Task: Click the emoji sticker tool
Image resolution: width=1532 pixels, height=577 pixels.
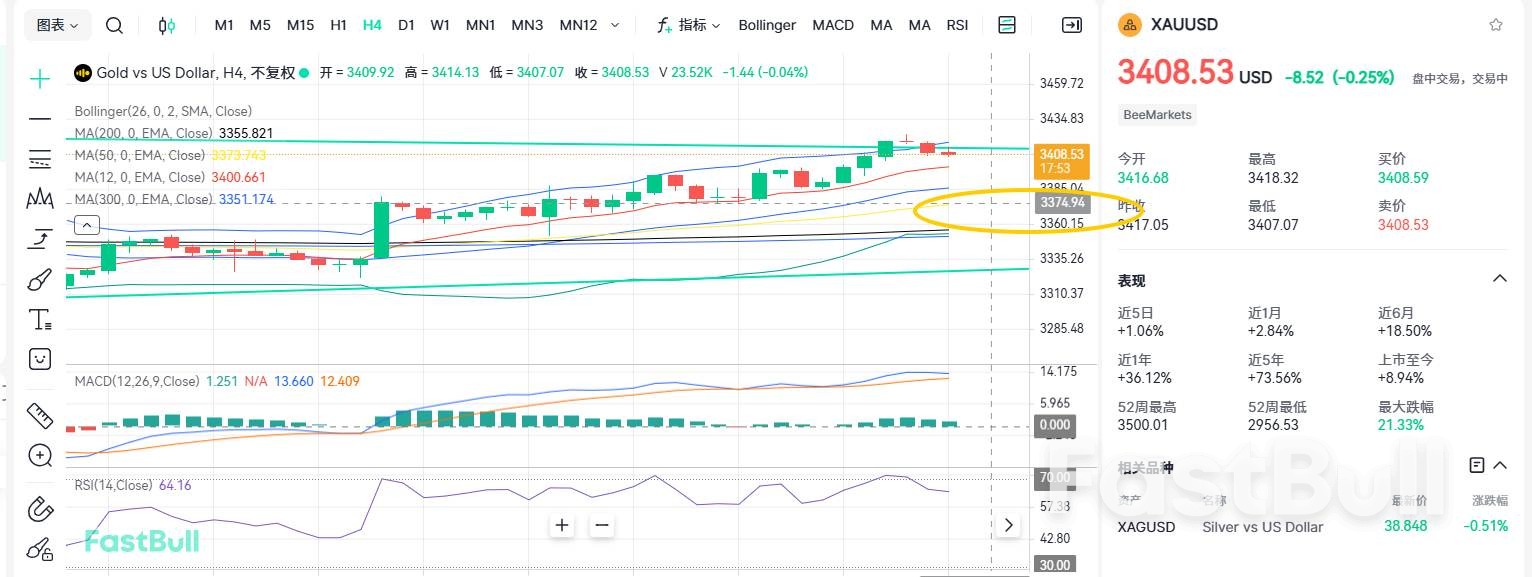Action: click(x=40, y=358)
